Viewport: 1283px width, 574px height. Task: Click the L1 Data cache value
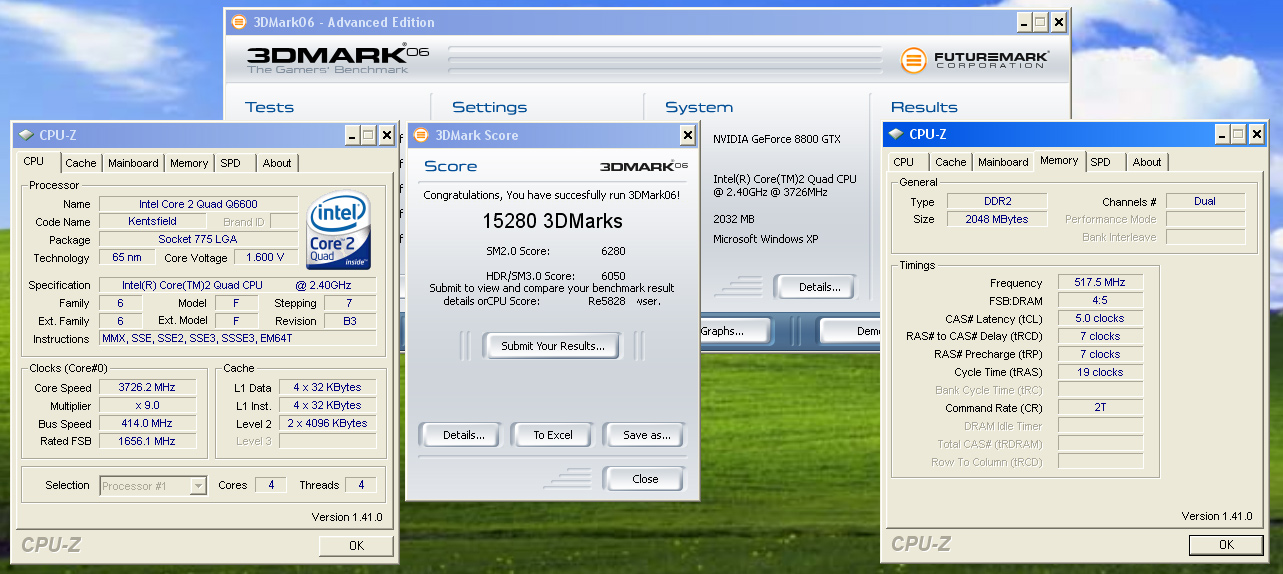click(328, 388)
